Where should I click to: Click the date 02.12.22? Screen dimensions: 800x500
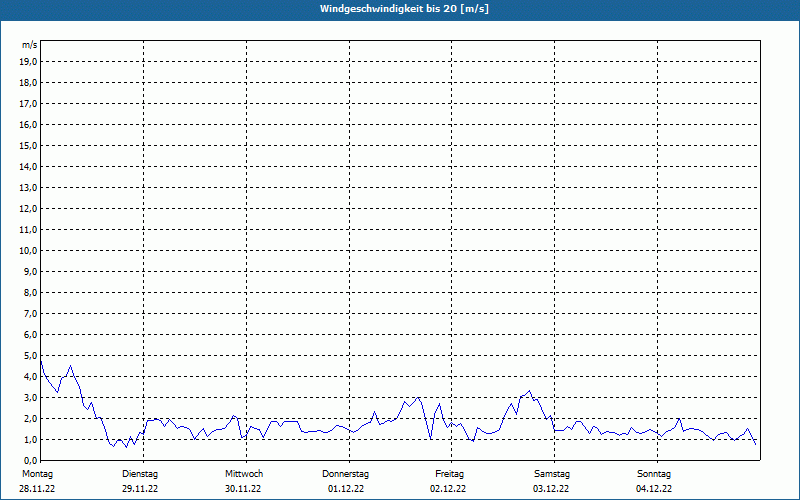[448, 489]
